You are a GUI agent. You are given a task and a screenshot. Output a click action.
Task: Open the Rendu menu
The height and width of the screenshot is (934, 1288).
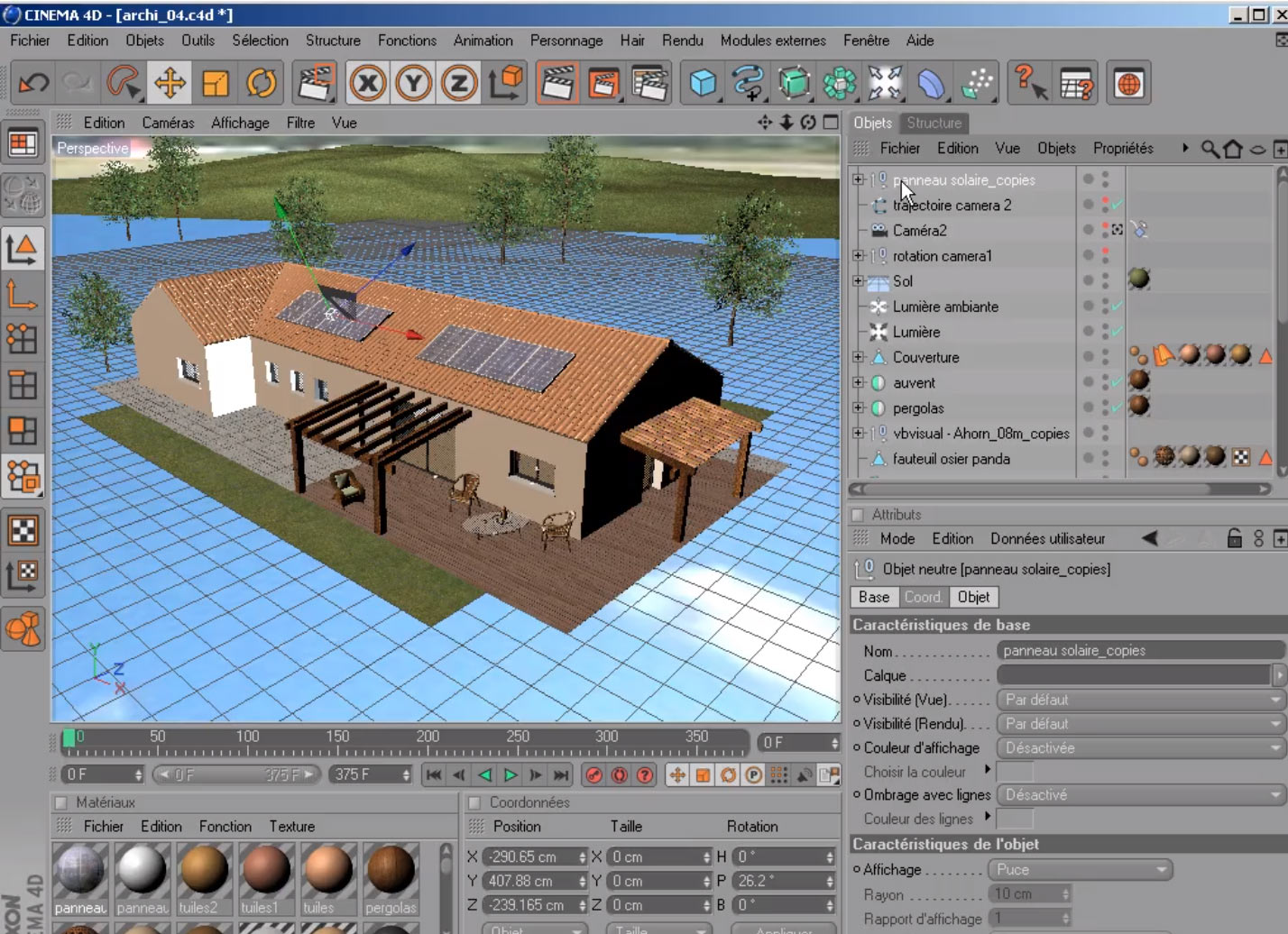tap(682, 41)
